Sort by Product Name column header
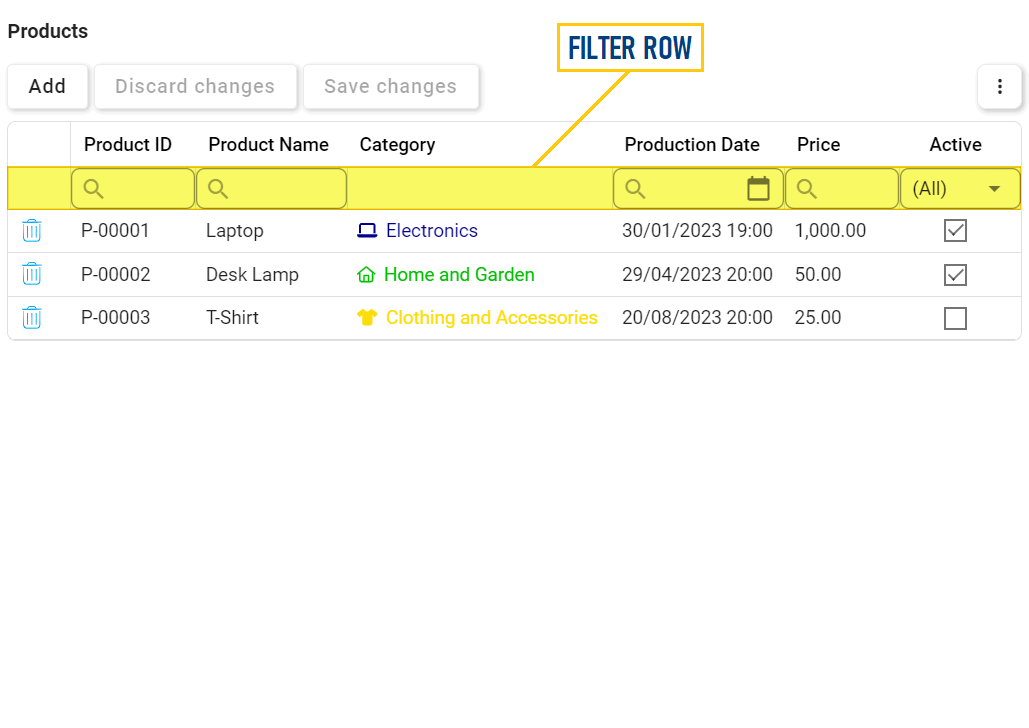The width and height of the screenshot is (1029, 728). click(x=268, y=145)
